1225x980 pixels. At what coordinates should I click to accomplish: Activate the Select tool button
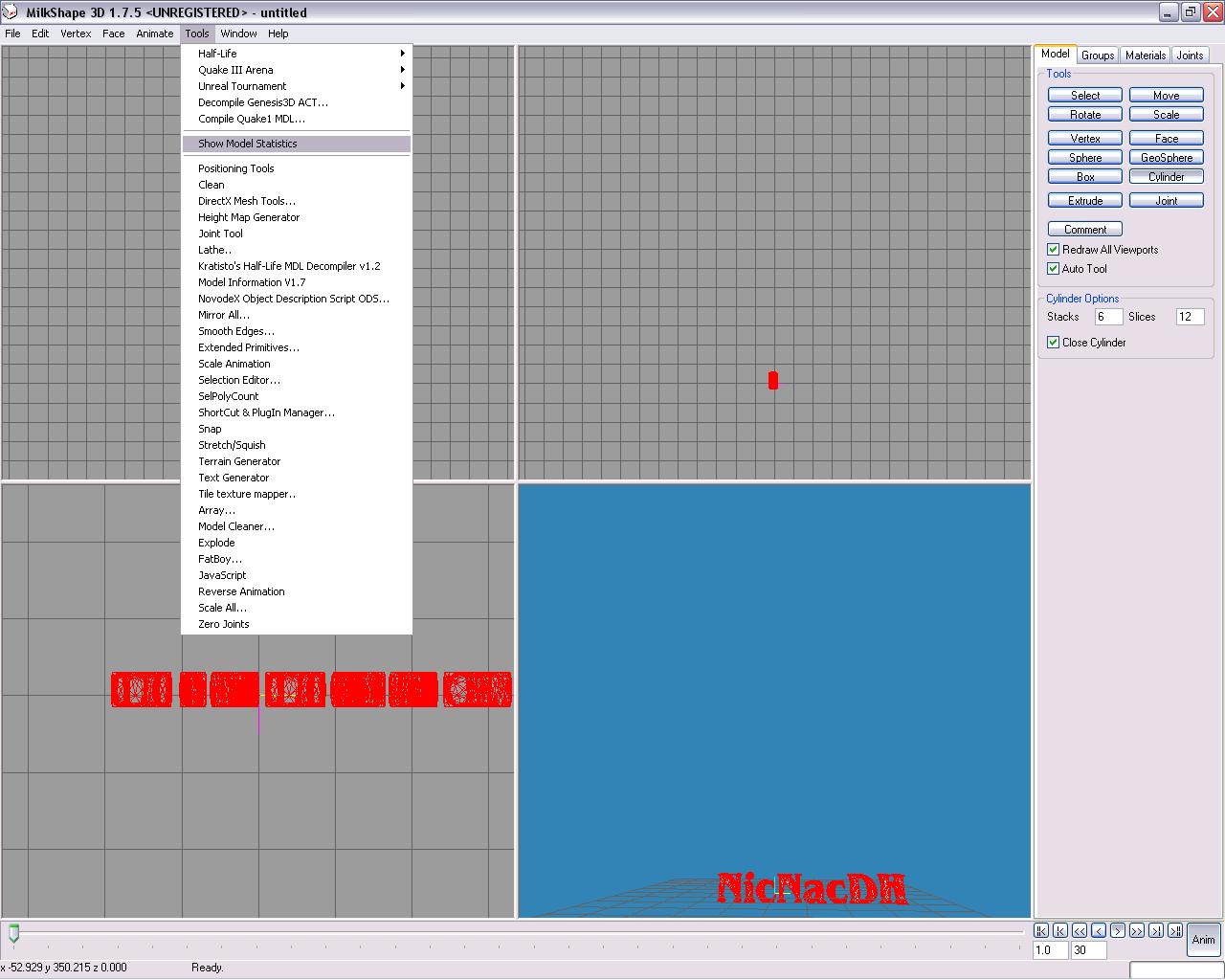point(1085,96)
